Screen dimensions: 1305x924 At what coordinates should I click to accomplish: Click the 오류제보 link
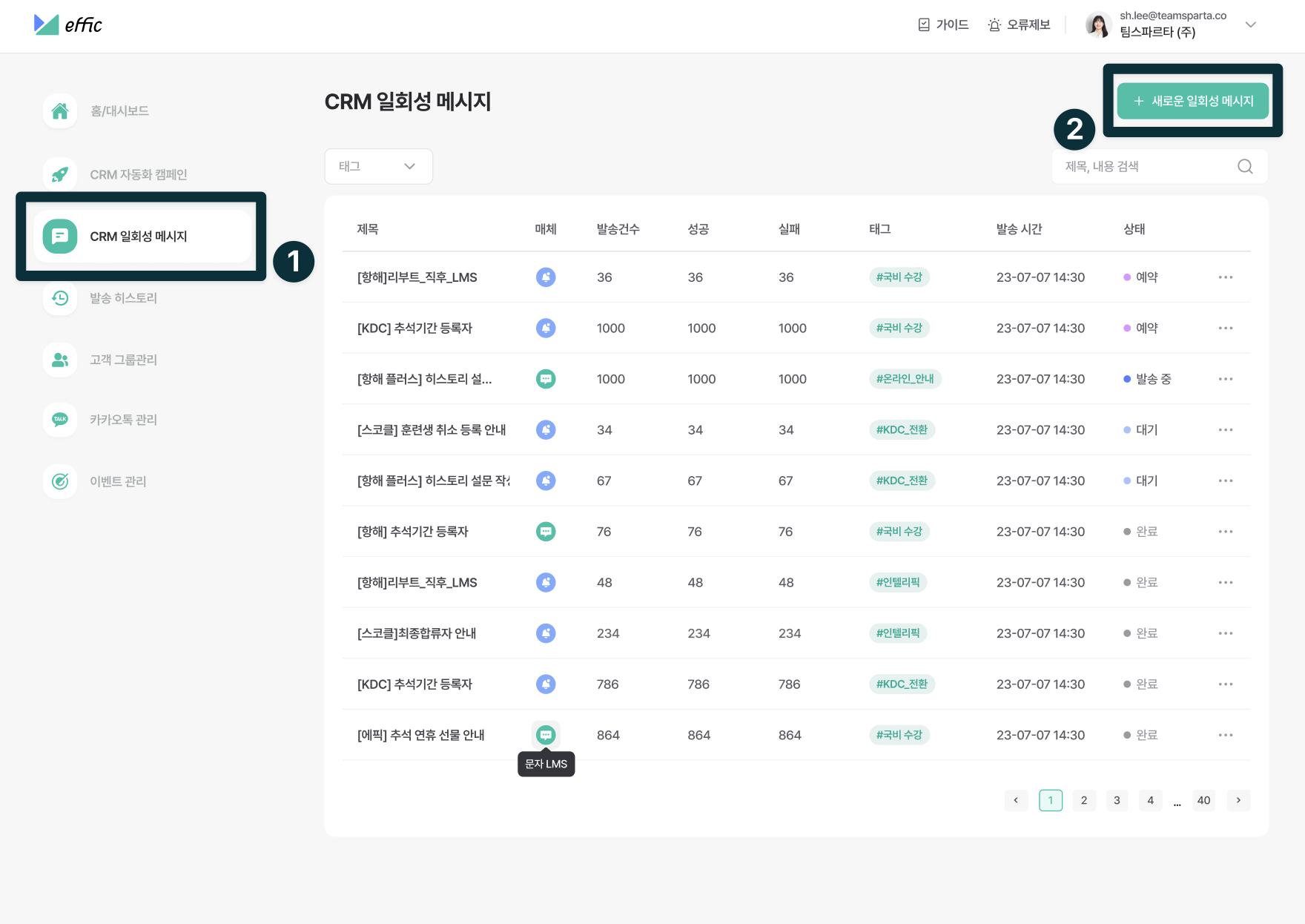pyautogui.click(x=1020, y=25)
